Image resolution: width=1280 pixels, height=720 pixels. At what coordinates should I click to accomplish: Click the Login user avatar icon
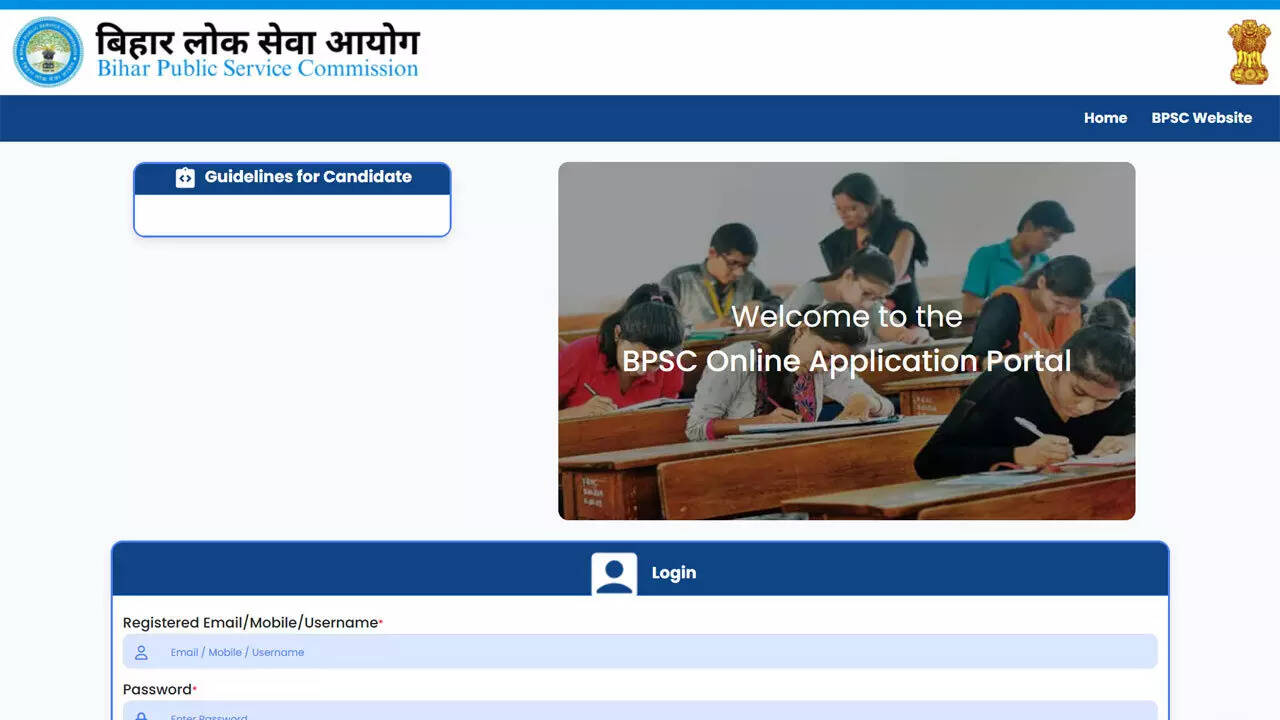pos(614,574)
